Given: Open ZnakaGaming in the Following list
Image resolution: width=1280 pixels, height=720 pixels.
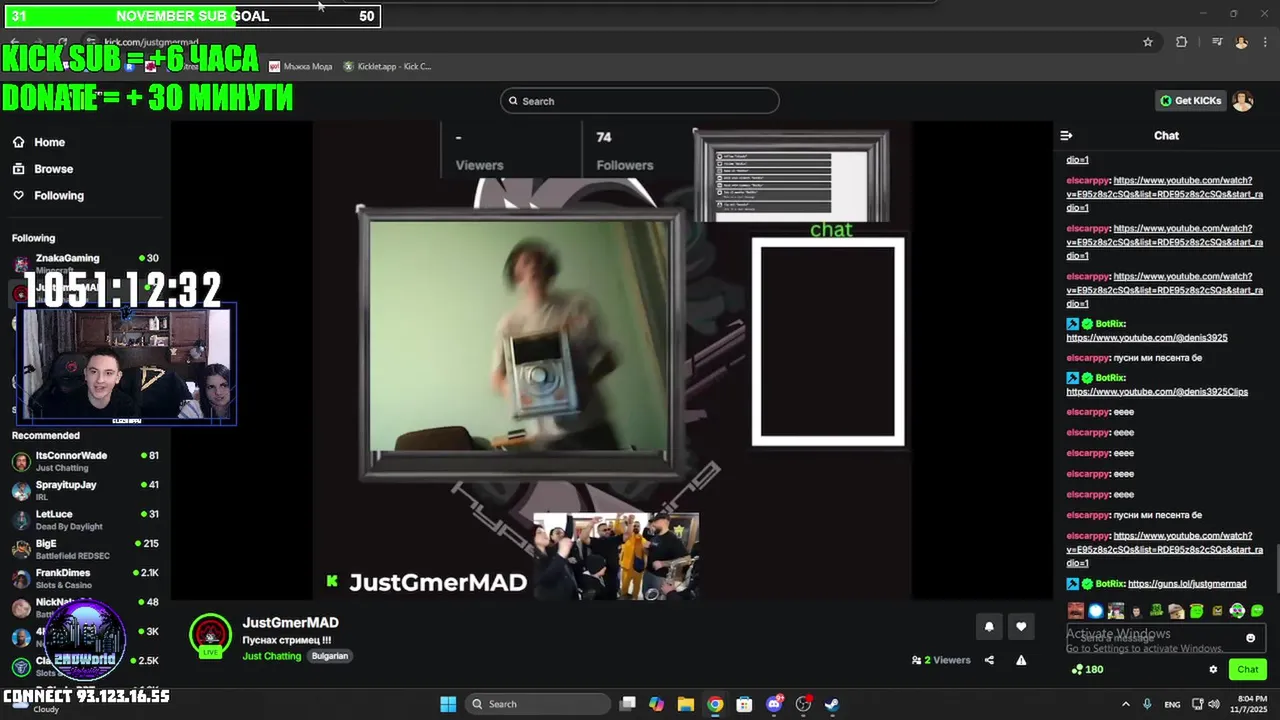Looking at the screenshot, I should point(85,264).
